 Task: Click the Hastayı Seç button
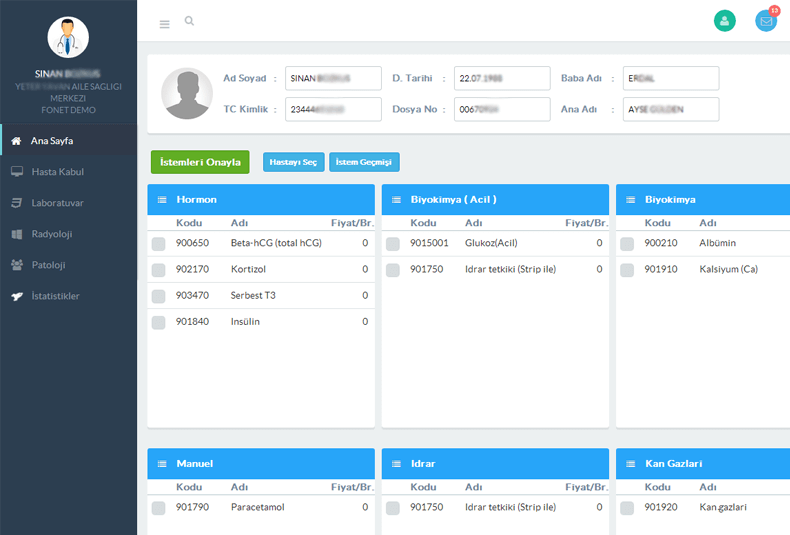click(293, 162)
